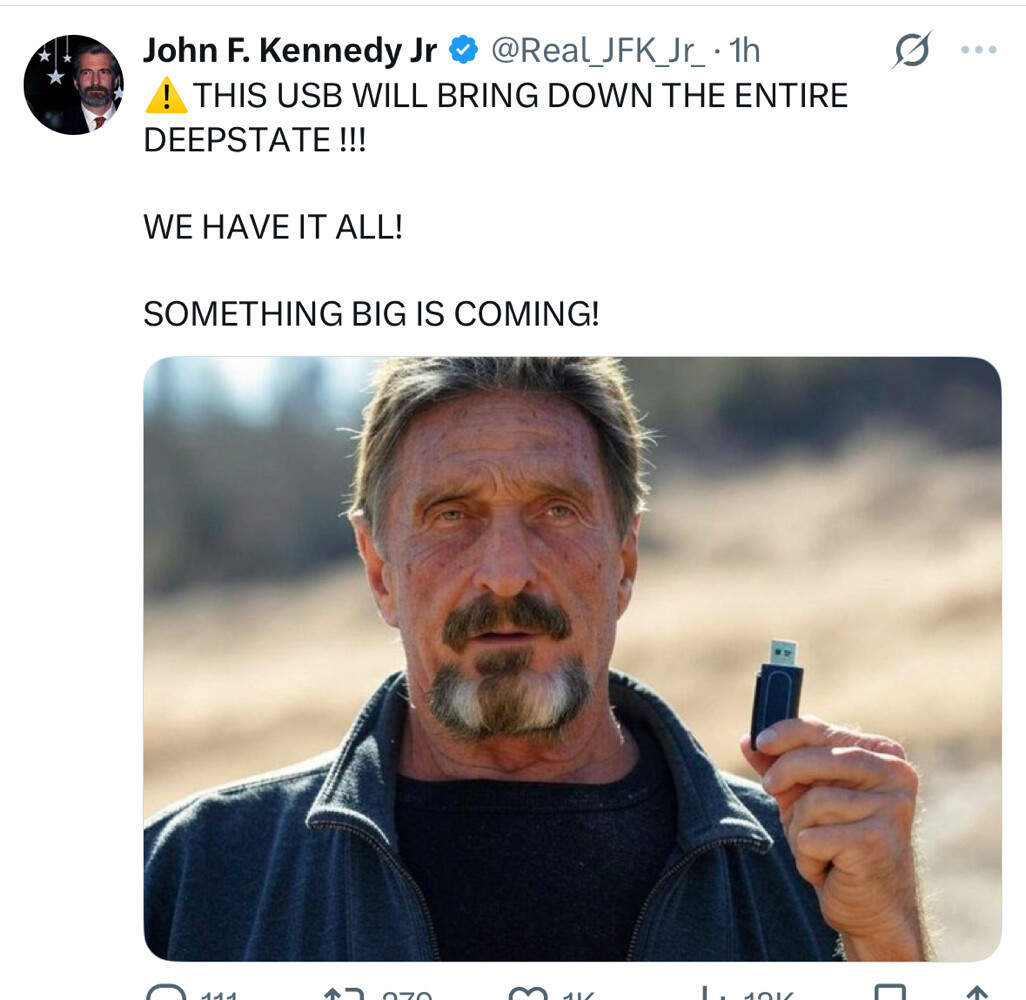Click the John F. Kennedy Jr display name
Viewport: 1026px width, 1000px height.
290,50
